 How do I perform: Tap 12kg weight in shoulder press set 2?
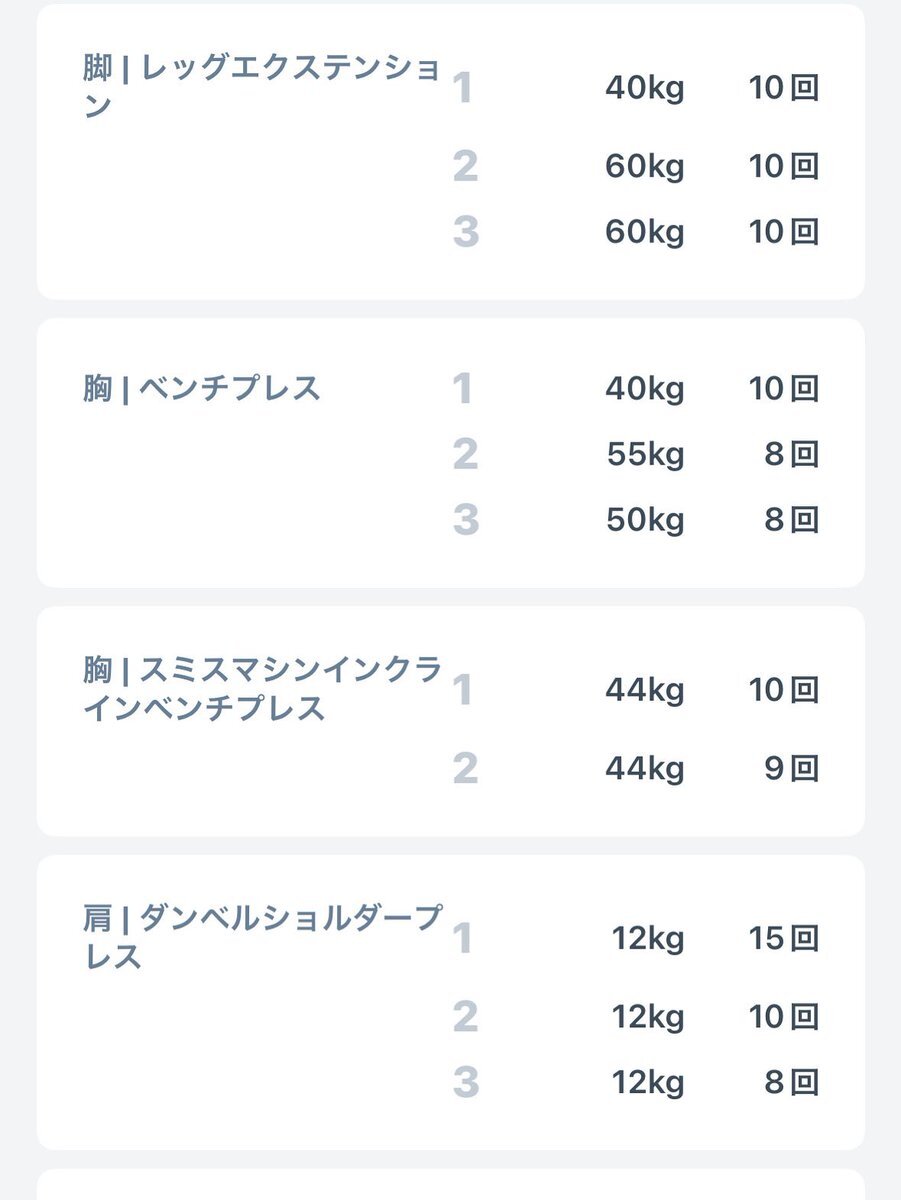[x=648, y=1017]
